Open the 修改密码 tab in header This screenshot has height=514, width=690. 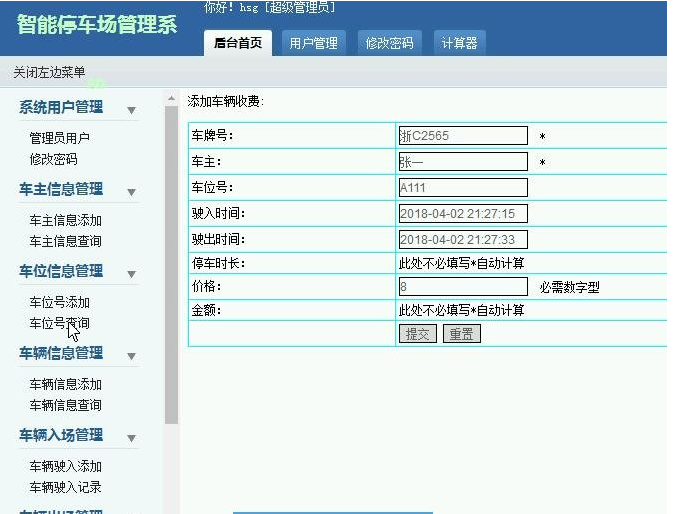(389, 43)
